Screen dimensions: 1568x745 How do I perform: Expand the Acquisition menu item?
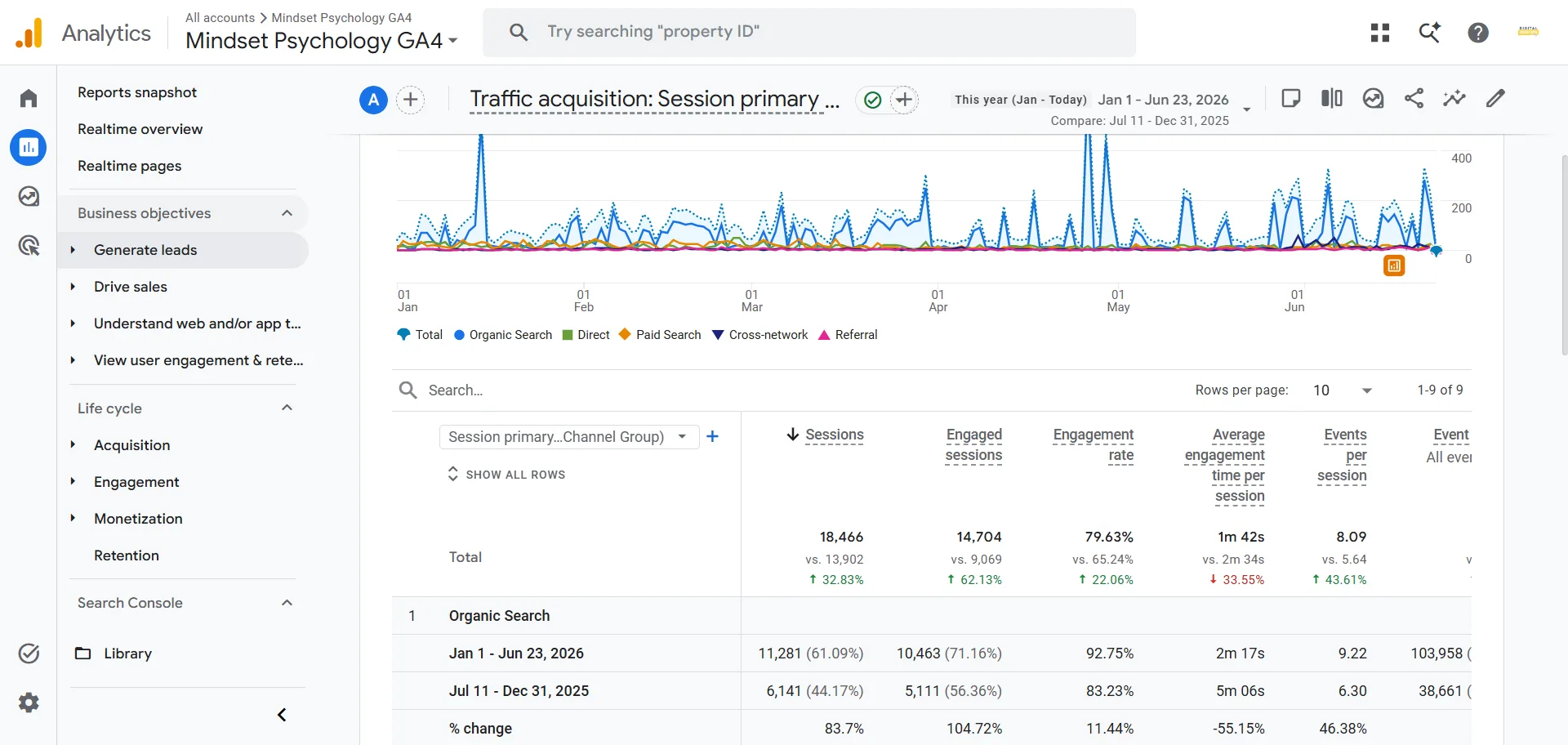[x=131, y=445]
